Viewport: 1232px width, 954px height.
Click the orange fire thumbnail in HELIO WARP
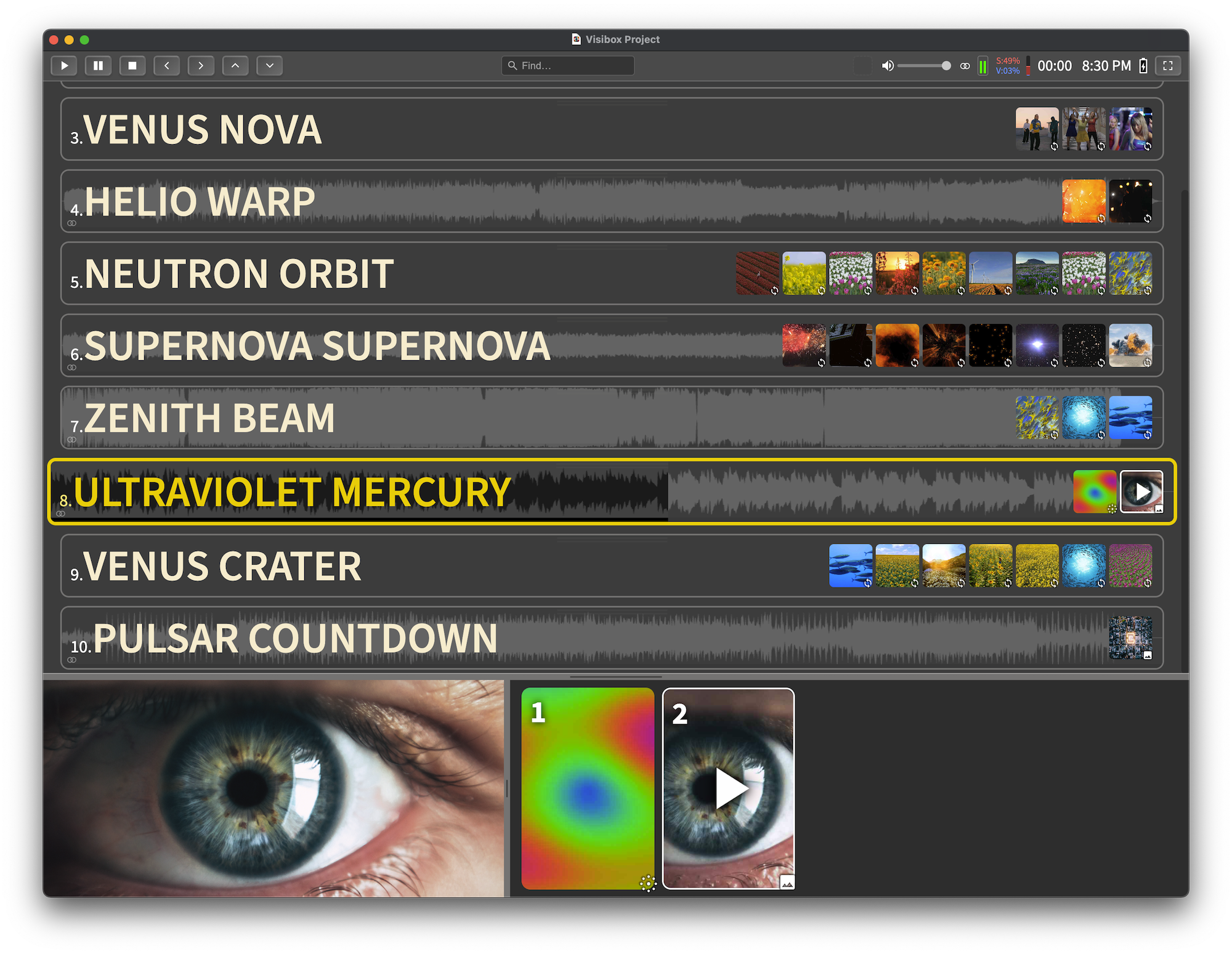pyautogui.click(x=1084, y=201)
